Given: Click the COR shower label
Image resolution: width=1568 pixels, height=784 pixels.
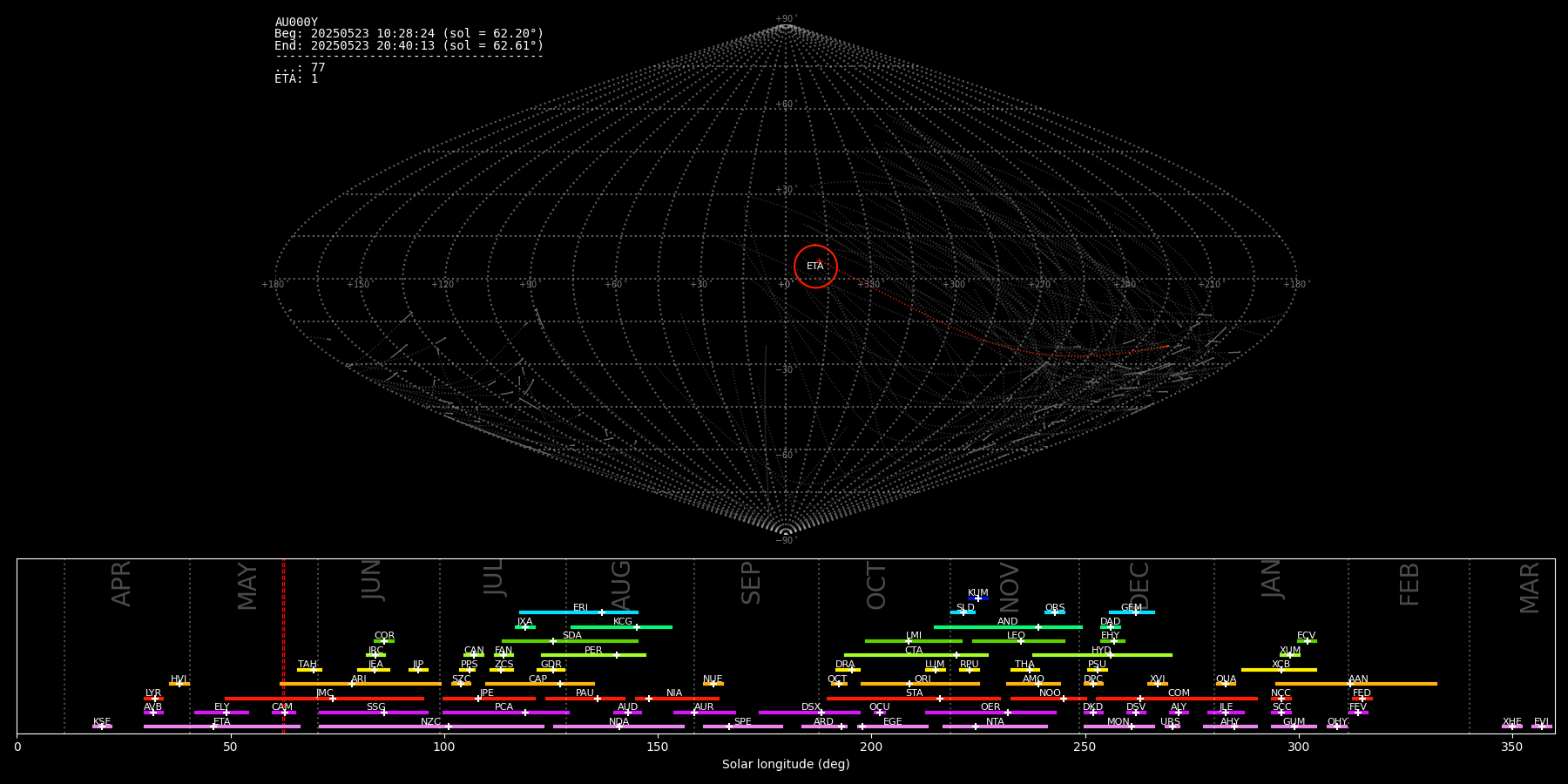Looking at the screenshot, I should click(384, 636).
